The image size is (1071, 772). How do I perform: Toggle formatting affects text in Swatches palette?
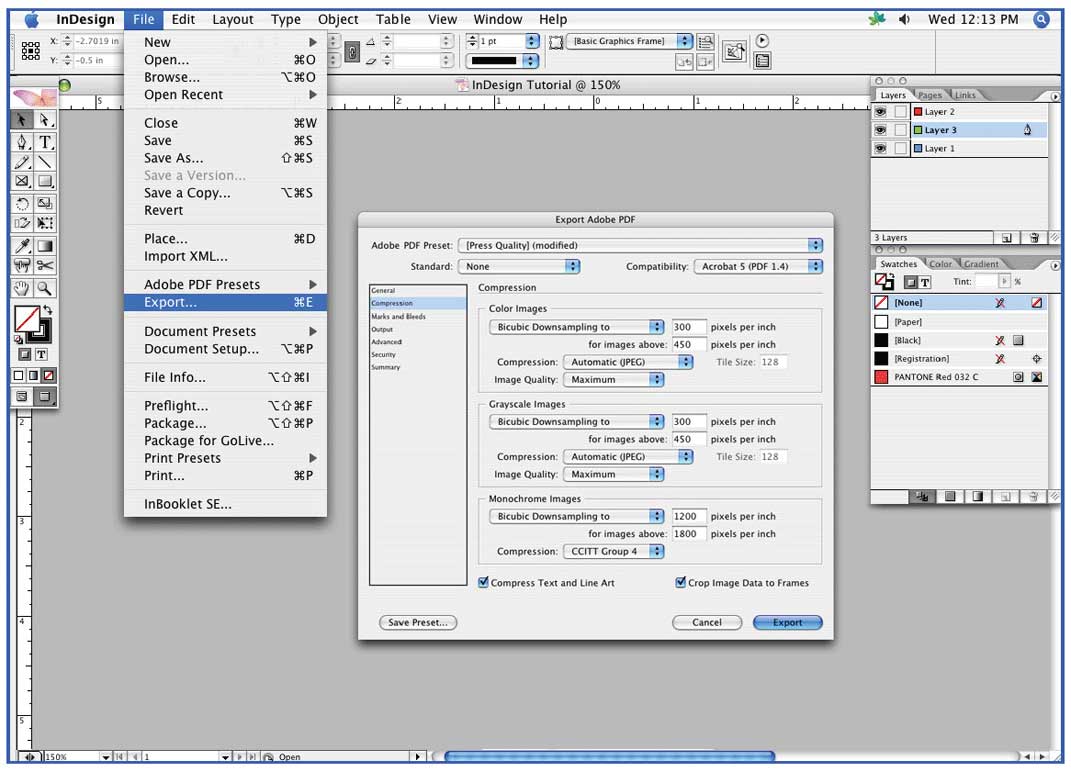tap(925, 281)
